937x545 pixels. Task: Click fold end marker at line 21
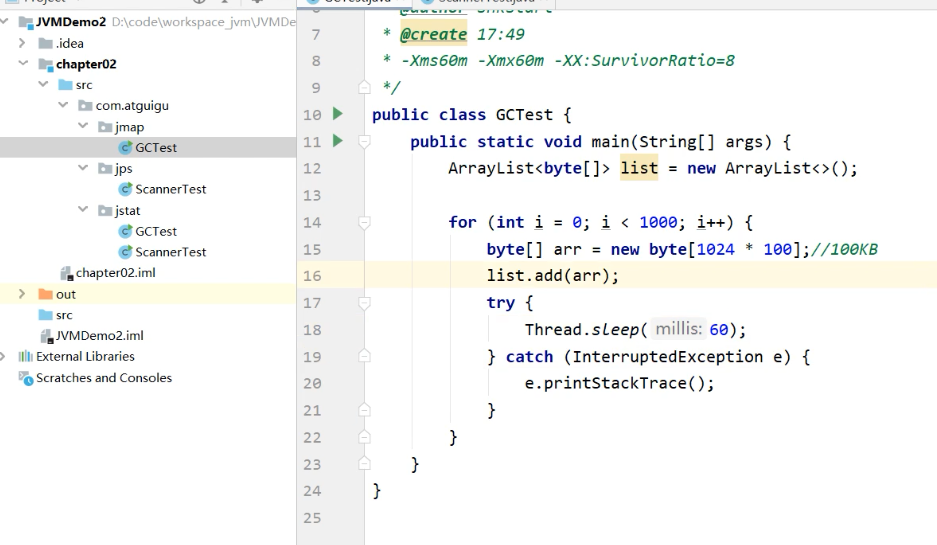click(364, 410)
